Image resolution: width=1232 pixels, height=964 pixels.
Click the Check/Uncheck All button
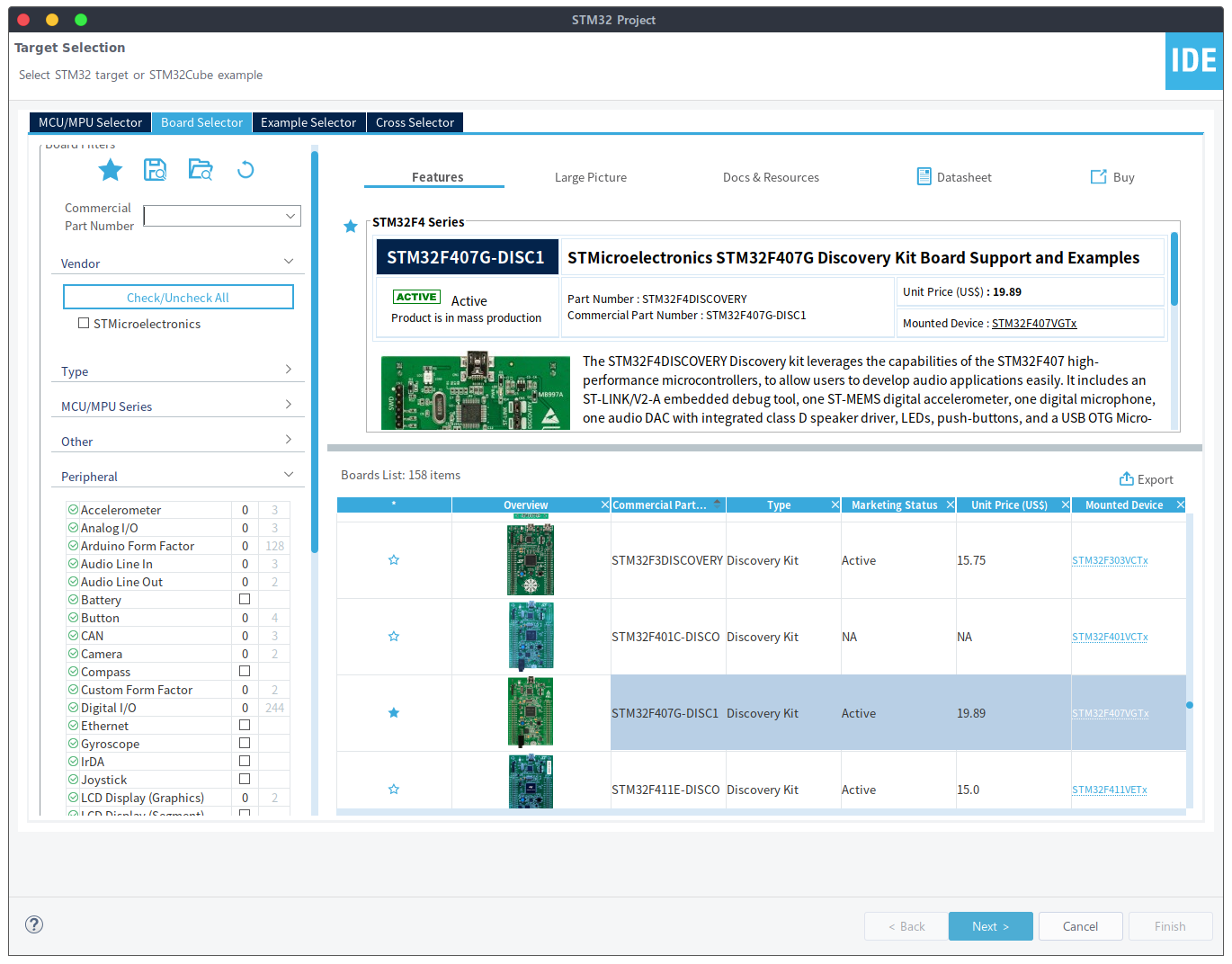pyautogui.click(x=178, y=297)
